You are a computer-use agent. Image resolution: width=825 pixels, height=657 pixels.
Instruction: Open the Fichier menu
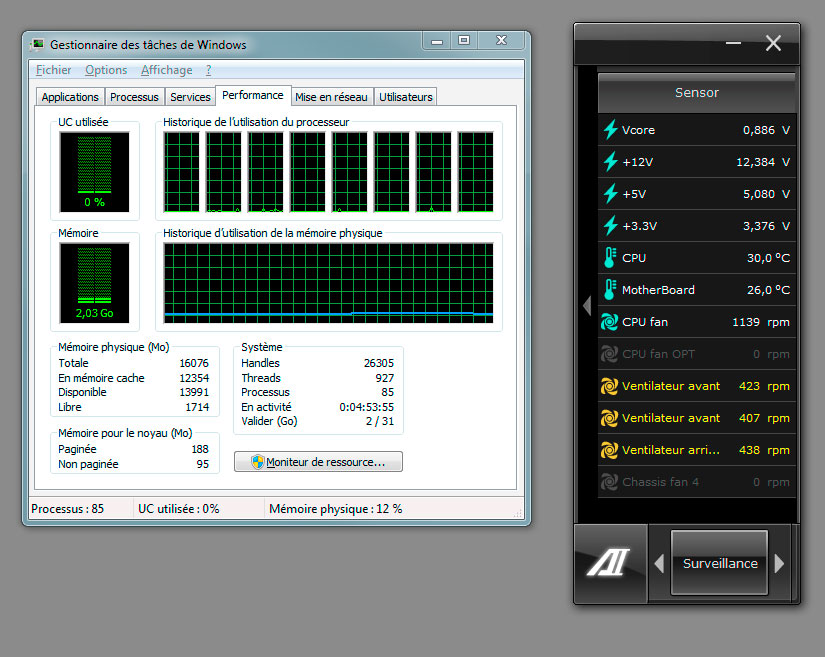(53, 70)
